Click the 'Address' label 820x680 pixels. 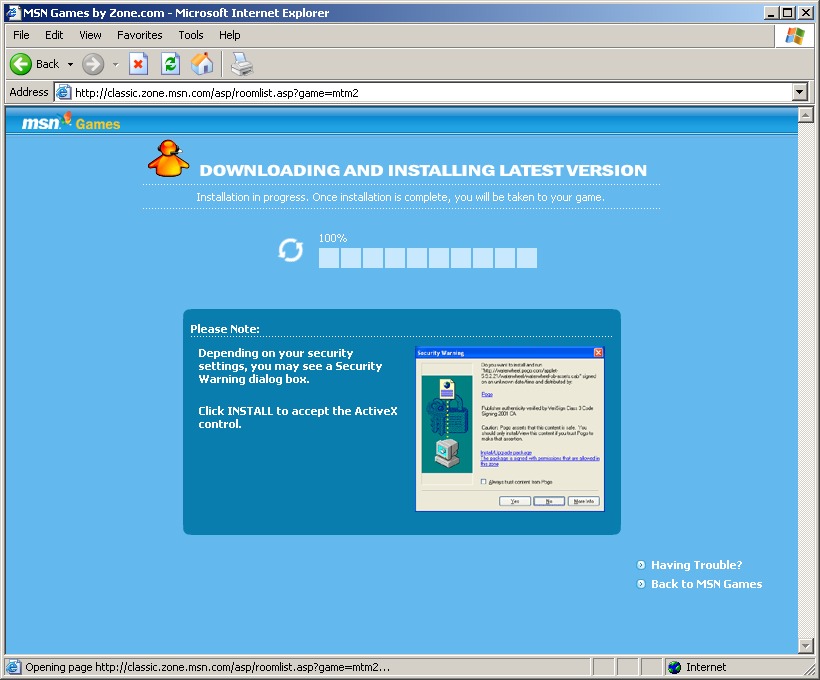coord(29,92)
